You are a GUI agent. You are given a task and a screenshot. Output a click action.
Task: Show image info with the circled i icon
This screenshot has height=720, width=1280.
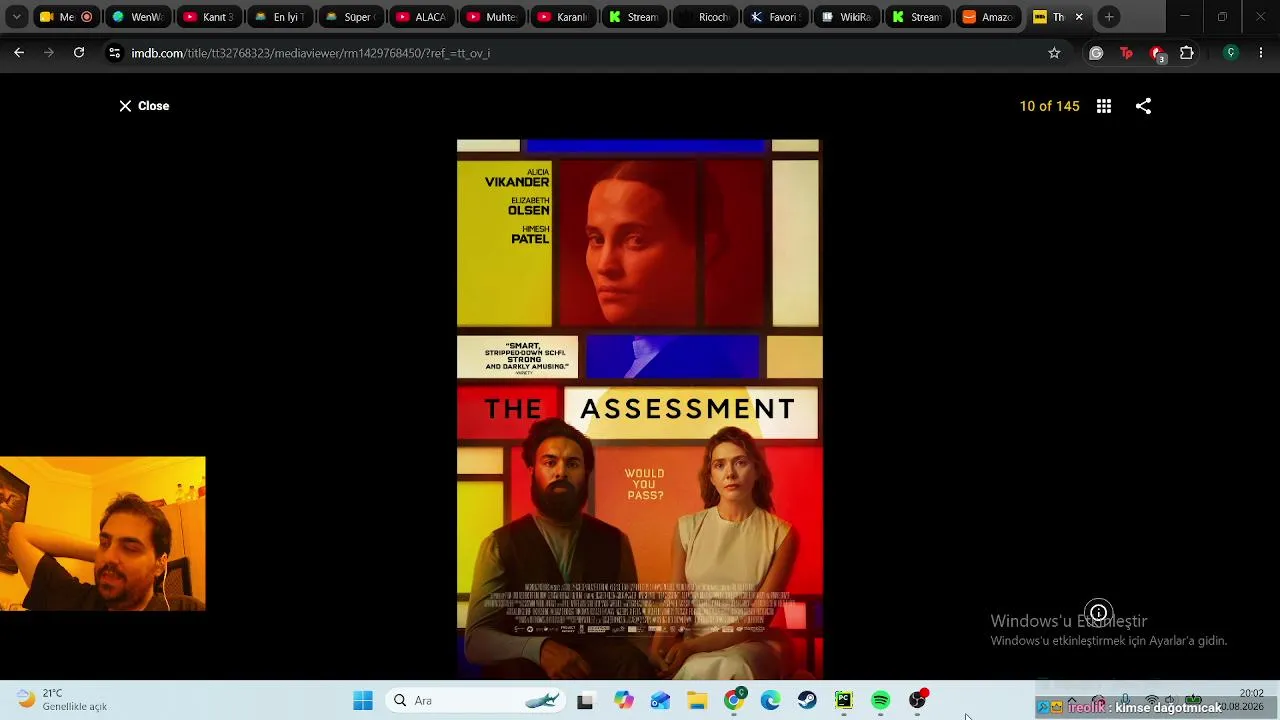1098,613
